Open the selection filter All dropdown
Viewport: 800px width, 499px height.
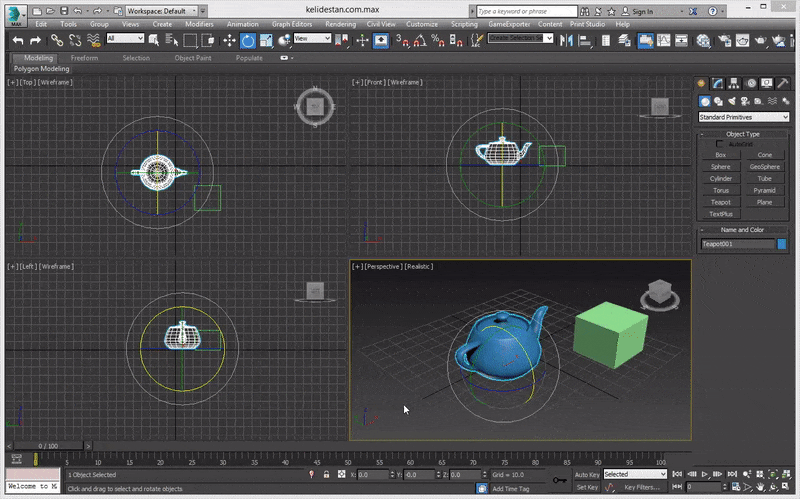click(x=125, y=38)
